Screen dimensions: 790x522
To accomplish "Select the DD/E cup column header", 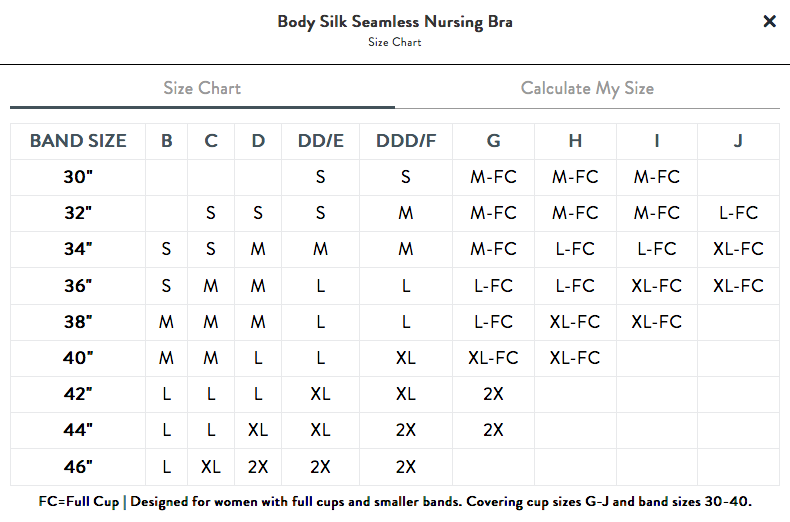I will (x=320, y=141).
